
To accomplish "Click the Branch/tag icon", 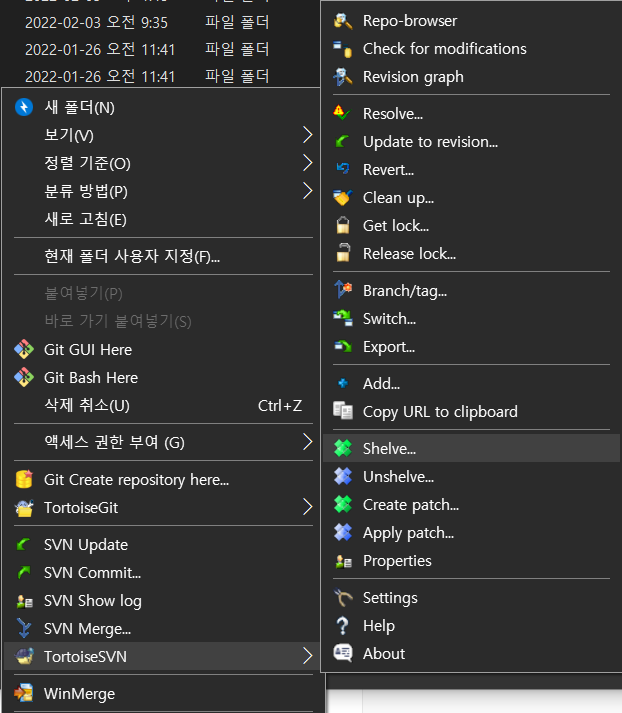I will click(343, 289).
